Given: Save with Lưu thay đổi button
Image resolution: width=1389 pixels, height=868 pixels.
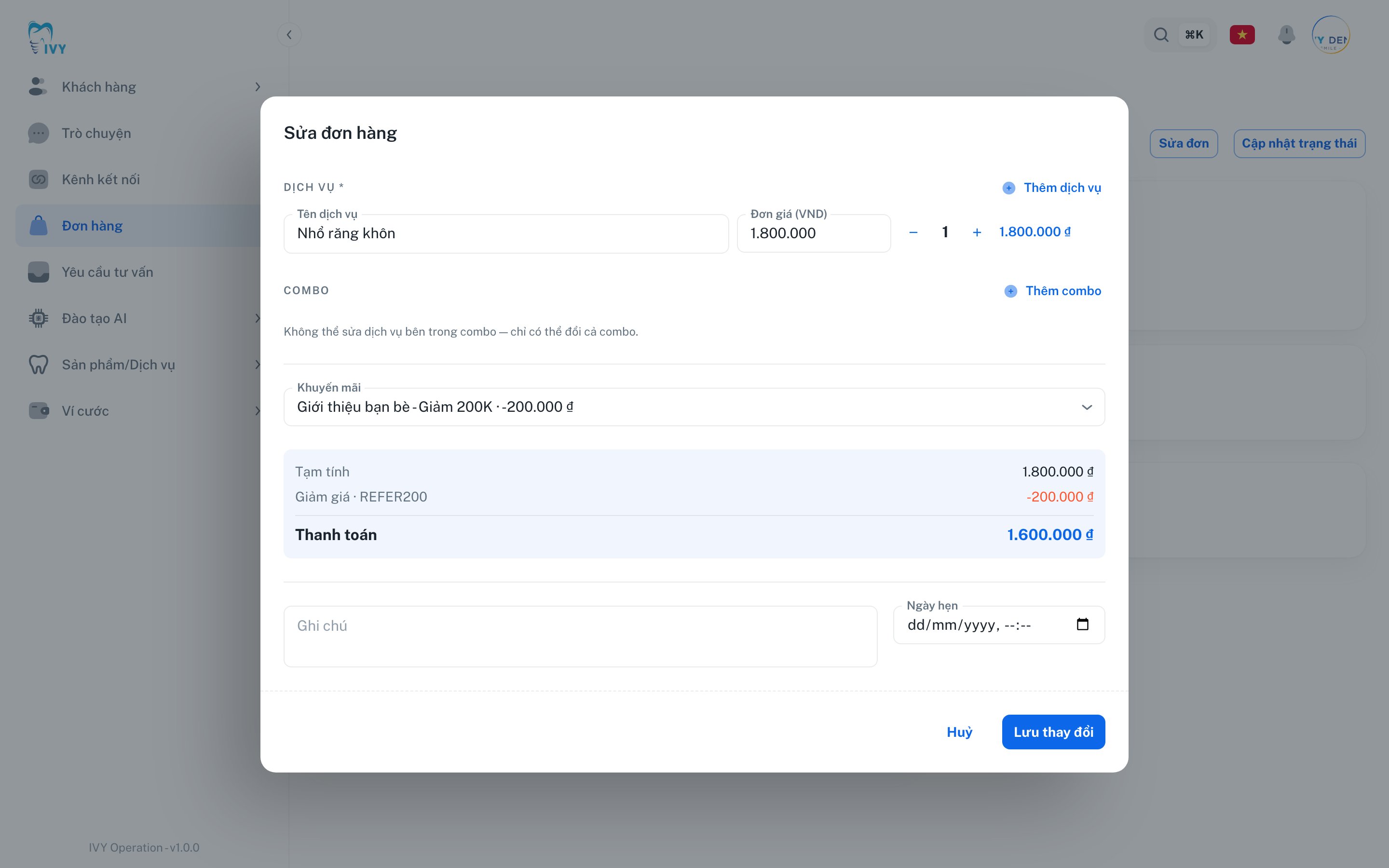Looking at the screenshot, I should point(1053,732).
